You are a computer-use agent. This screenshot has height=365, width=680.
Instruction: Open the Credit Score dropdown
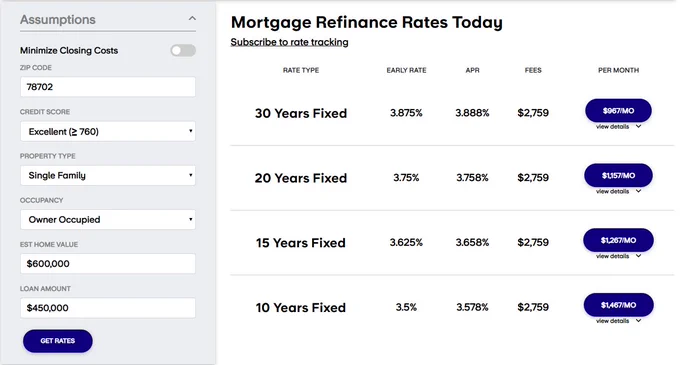pos(108,131)
